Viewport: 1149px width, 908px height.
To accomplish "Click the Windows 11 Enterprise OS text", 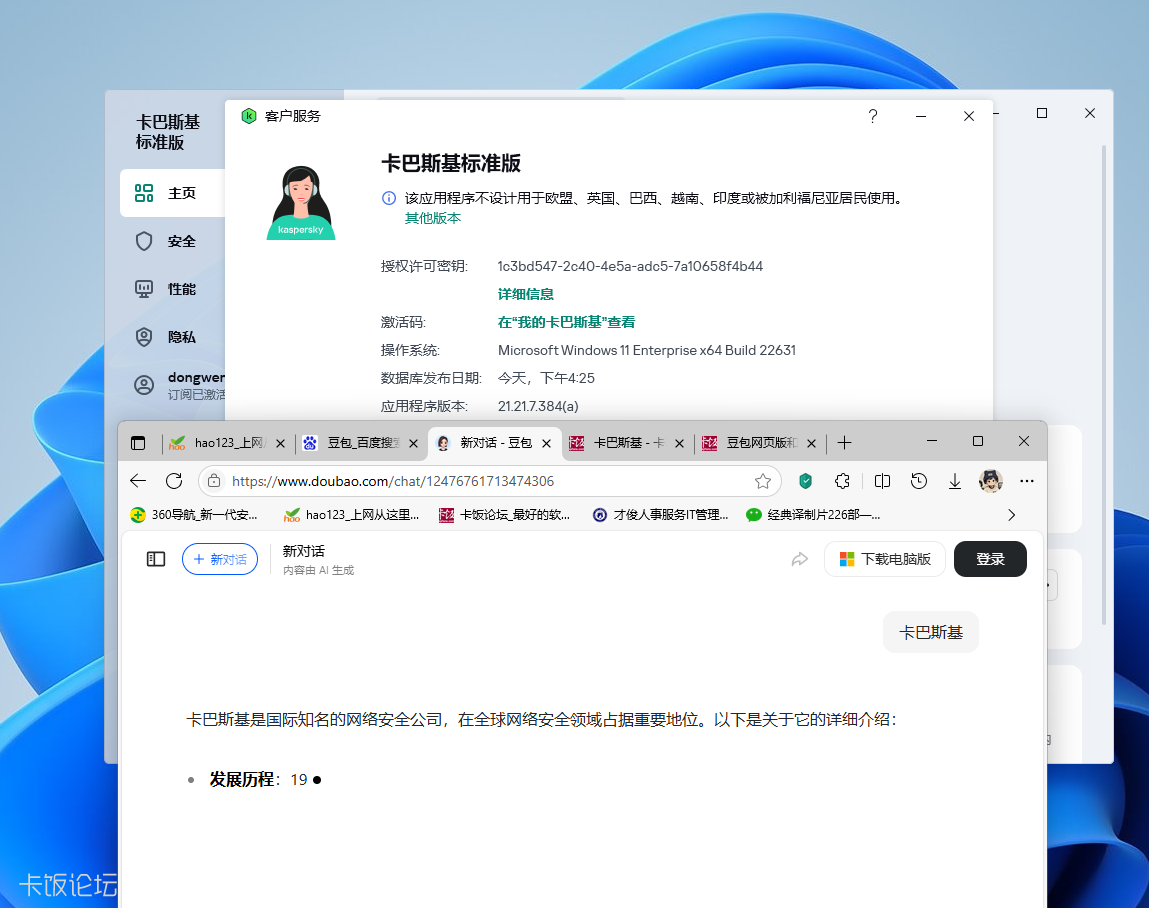I will click(x=646, y=350).
